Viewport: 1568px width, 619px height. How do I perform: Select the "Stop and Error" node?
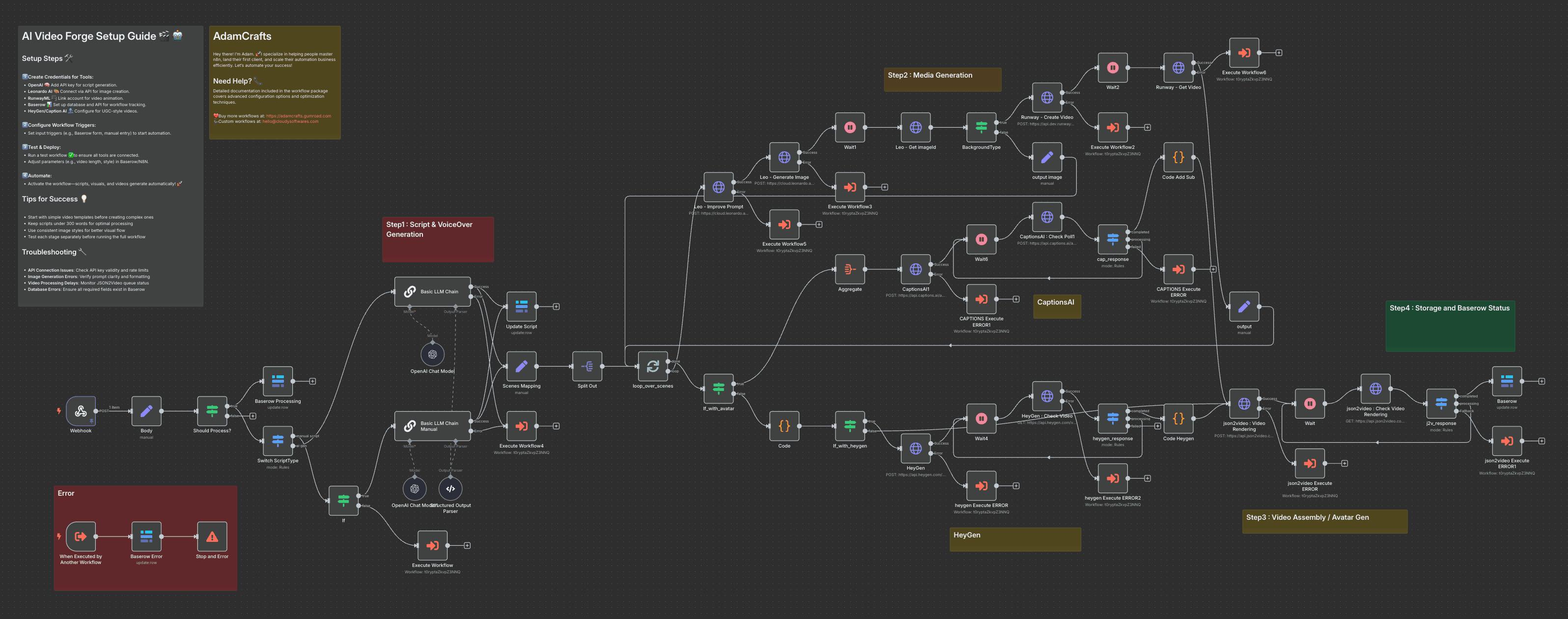(x=211, y=537)
